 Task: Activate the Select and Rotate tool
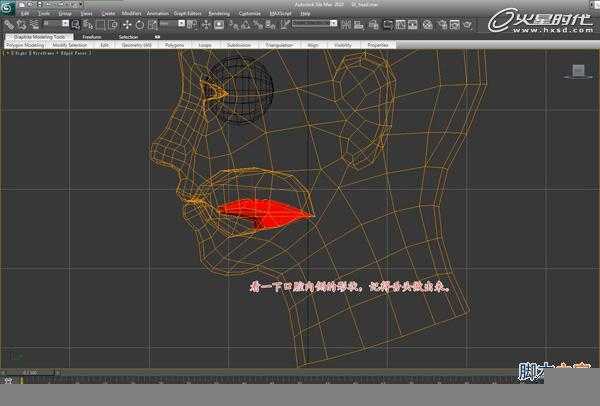click(x=140, y=25)
